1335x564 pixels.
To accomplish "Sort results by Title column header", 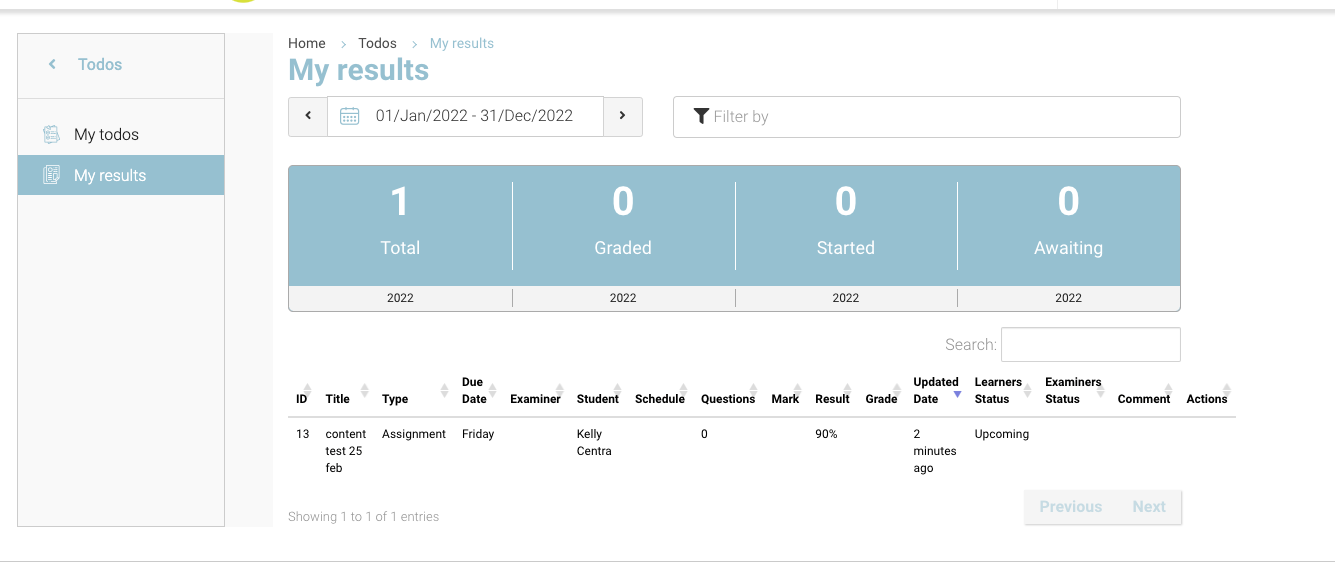I will tap(338, 398).
